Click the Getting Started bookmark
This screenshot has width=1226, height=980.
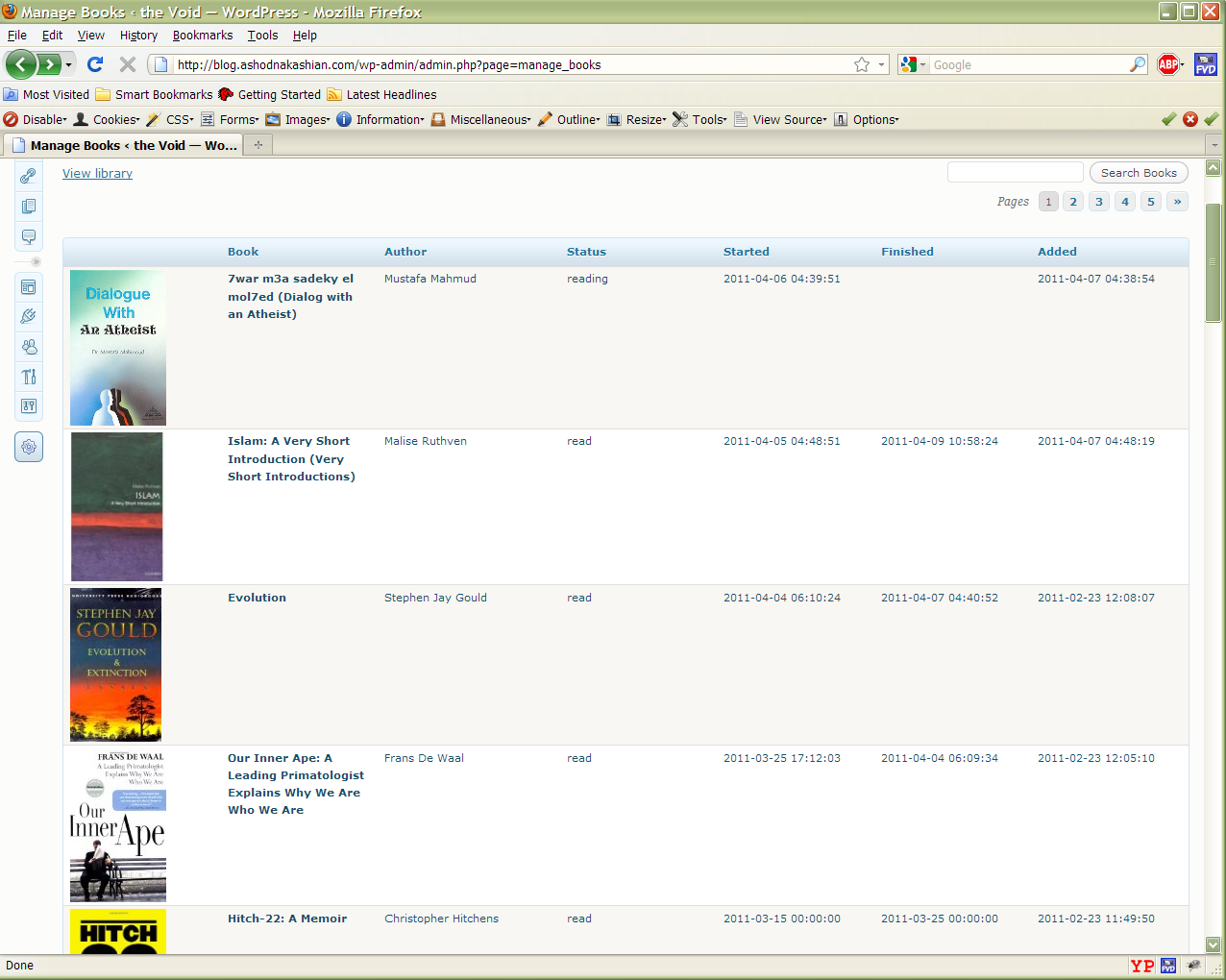pyautogui.click(x=269, y=94)
